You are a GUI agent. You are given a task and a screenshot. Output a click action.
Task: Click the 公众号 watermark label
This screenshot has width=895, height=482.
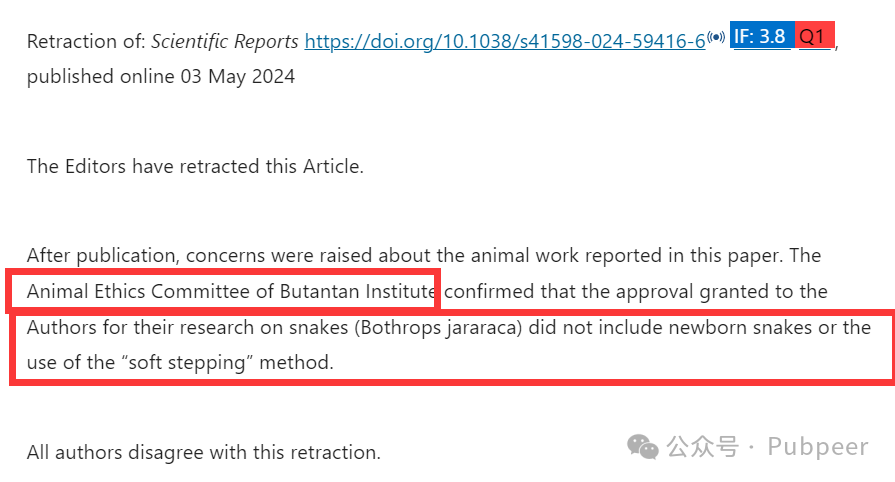703,447
